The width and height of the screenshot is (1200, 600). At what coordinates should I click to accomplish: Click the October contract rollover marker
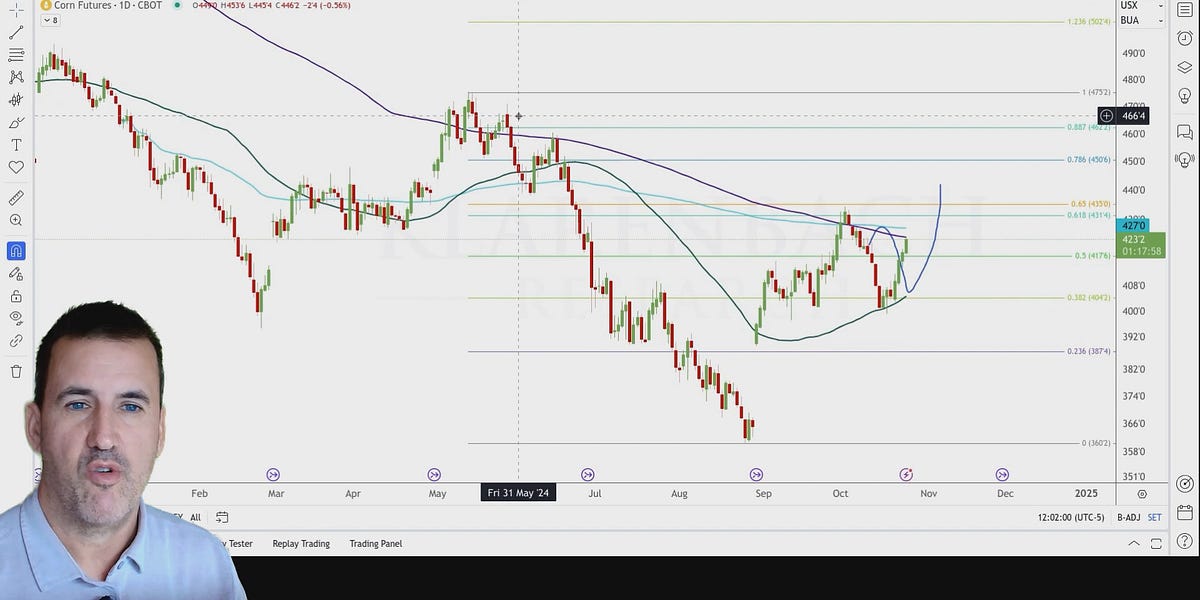[906, 474]
